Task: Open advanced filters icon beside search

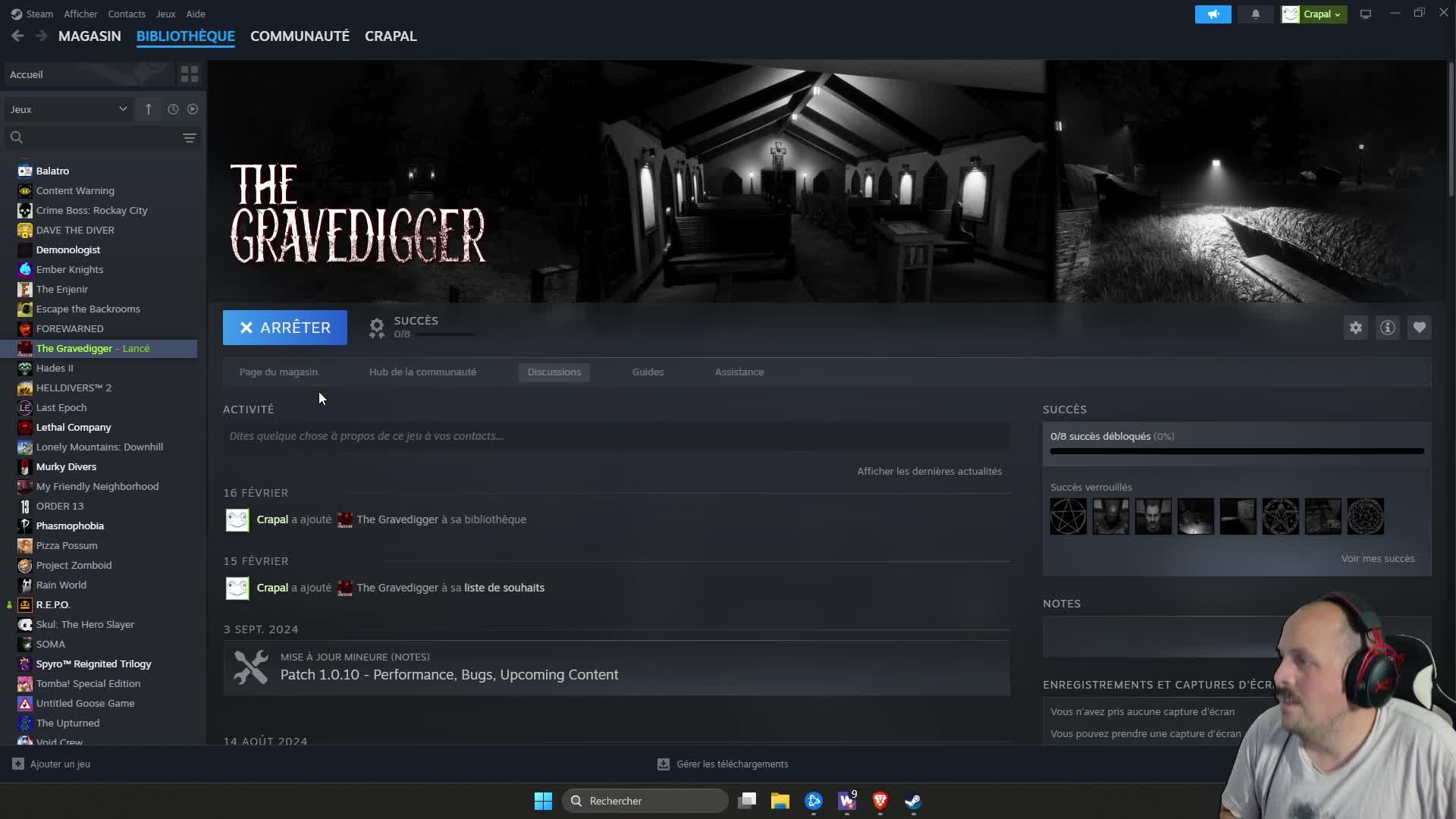Action: (189, 137)
